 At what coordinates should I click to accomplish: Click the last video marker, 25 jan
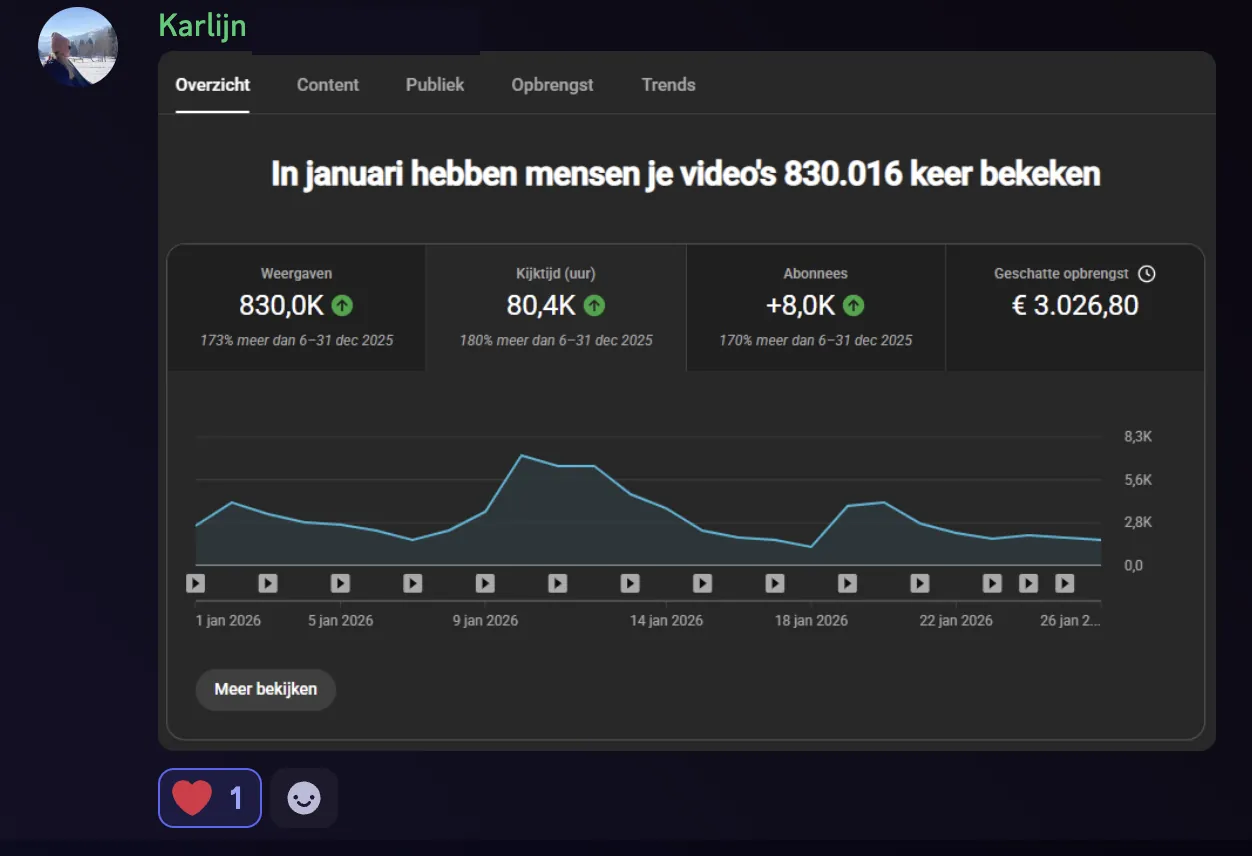pyautogui.click(x=1065, y=583)
